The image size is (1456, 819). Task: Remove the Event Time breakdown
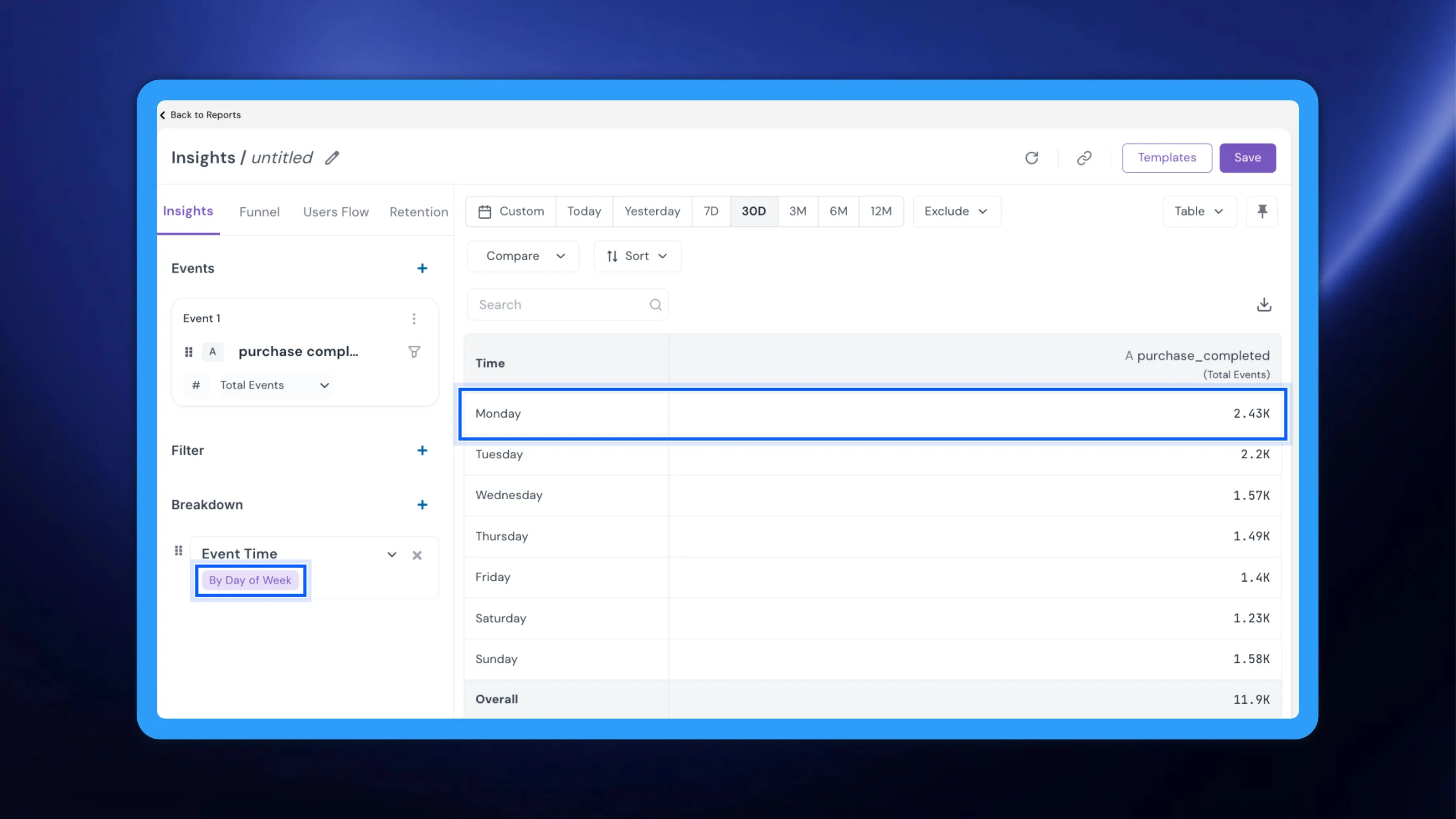click(x=417, y=555)
